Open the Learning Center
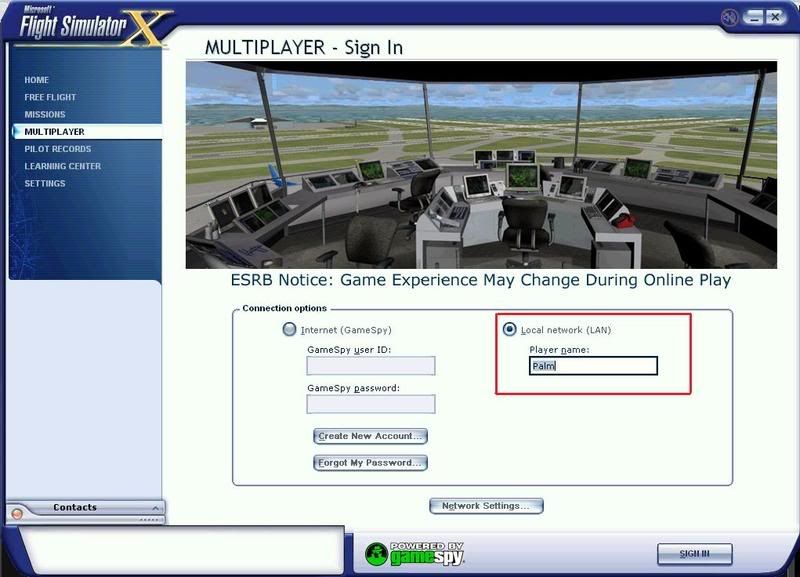This screenshot has width=800, height=577. pyautogui.click(x=62, y=166)
